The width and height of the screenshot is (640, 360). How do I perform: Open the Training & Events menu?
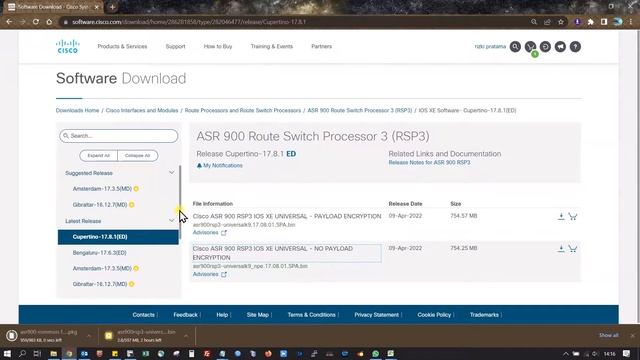pyautogui.click(x=271, y=47)
